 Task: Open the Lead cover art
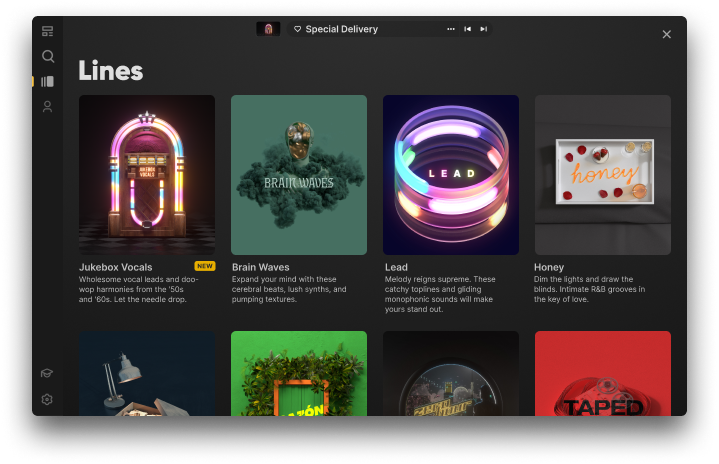pyautogui.click(x=451, y=175)
